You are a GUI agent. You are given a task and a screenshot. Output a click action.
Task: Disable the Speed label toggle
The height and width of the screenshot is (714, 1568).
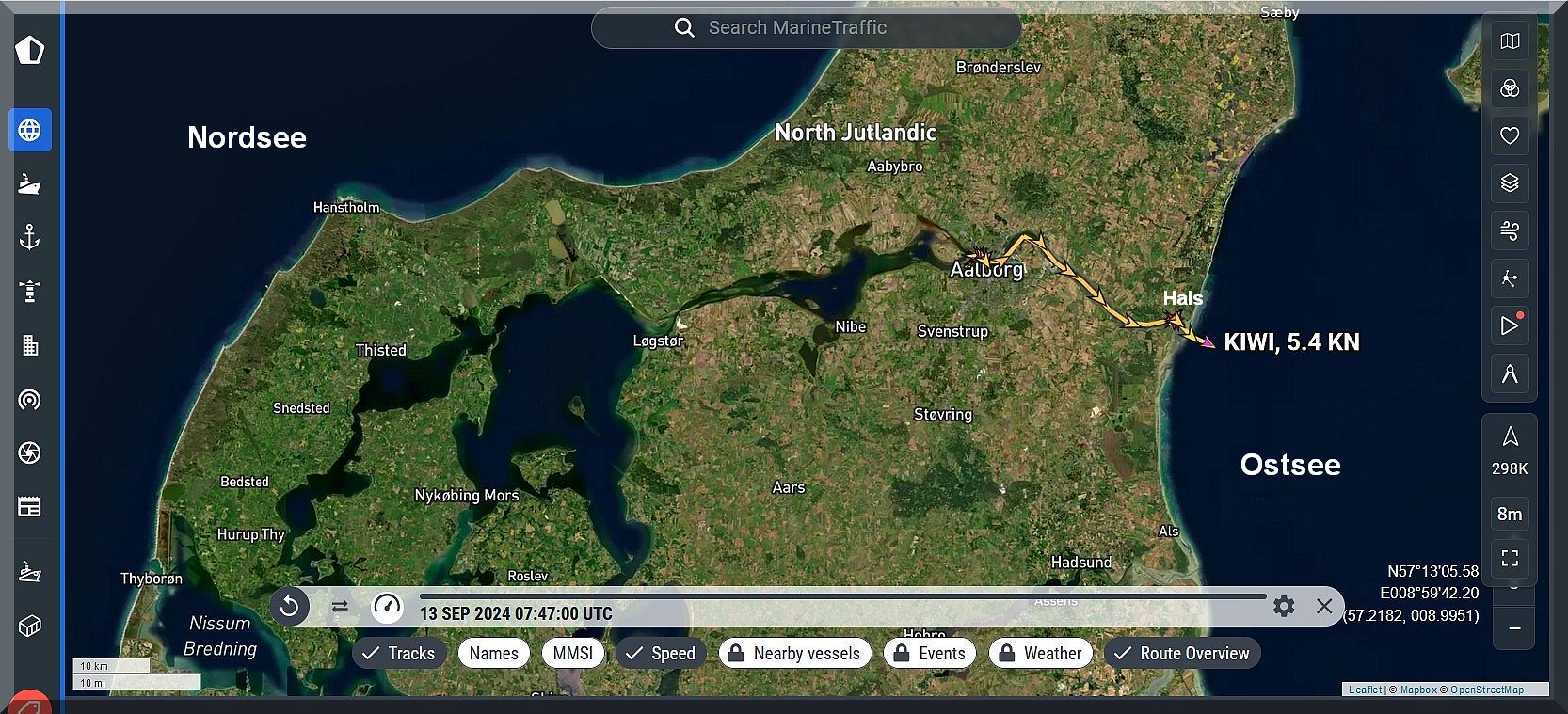(661, 653)
